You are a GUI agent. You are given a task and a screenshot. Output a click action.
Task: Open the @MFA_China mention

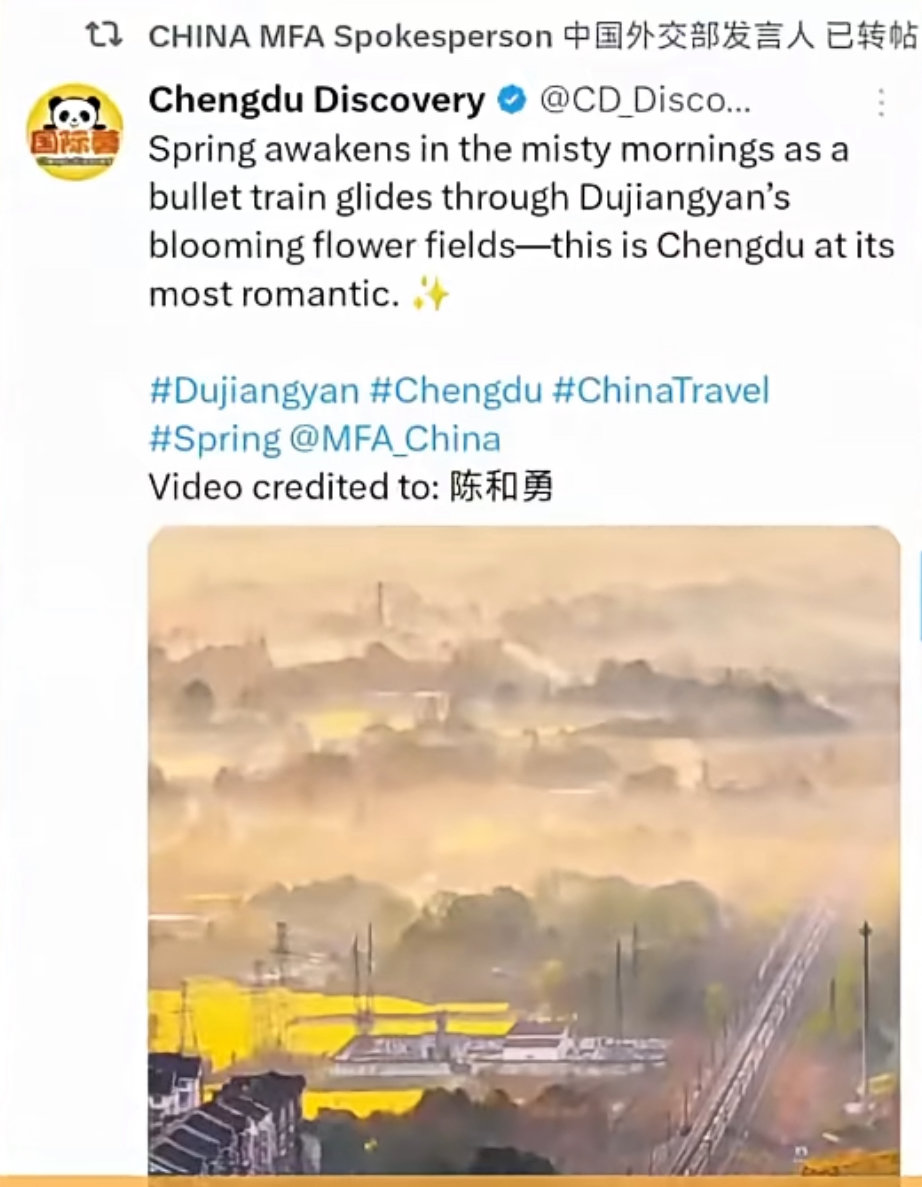point(395,439)
